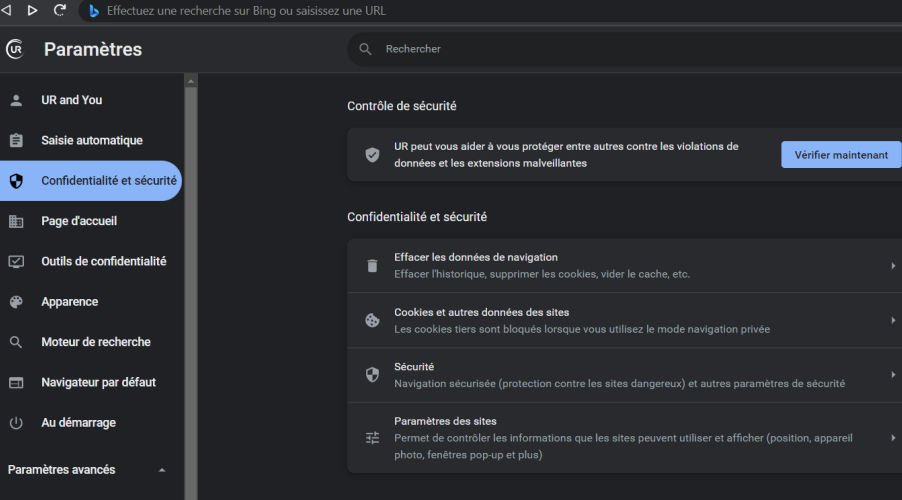Click sliders icon for Paramètres des sites
The width and height of the screenshot is (902, 500).
(372, 438)
